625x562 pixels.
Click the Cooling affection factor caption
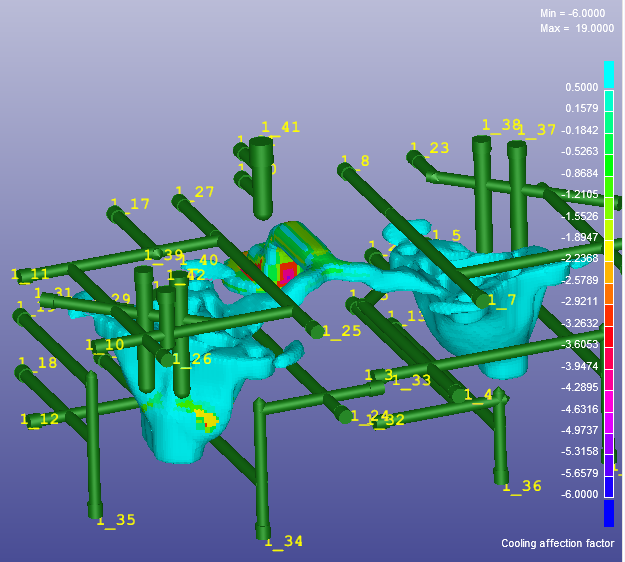557,543
